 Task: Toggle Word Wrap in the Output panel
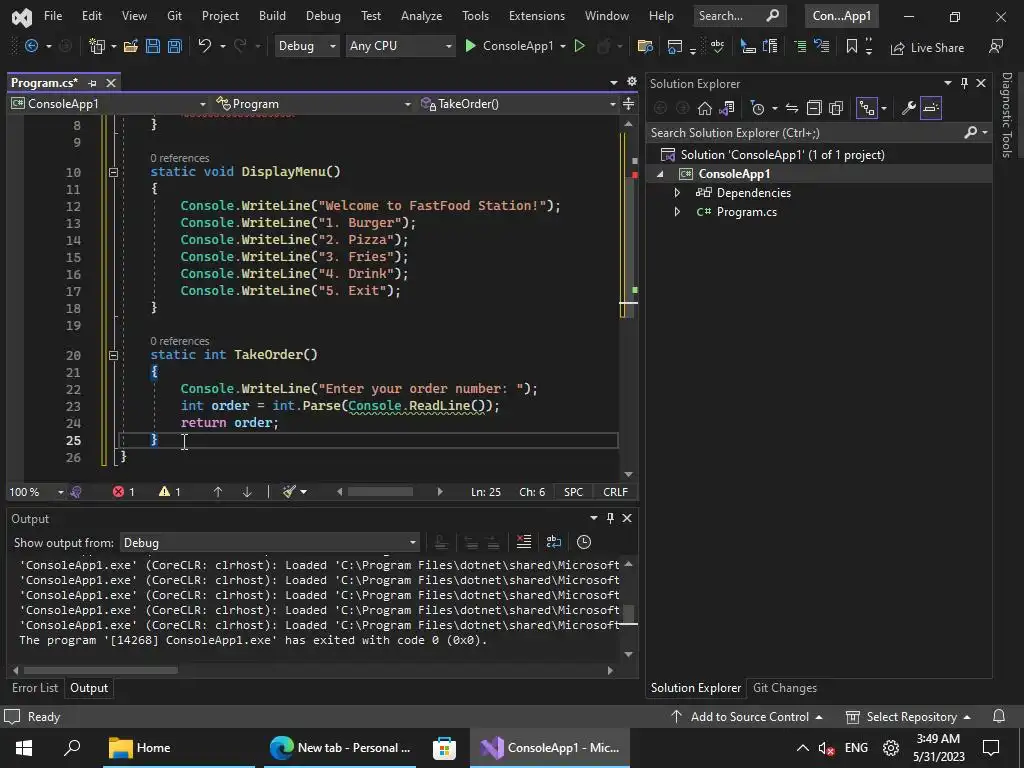(x=554, y=542)
